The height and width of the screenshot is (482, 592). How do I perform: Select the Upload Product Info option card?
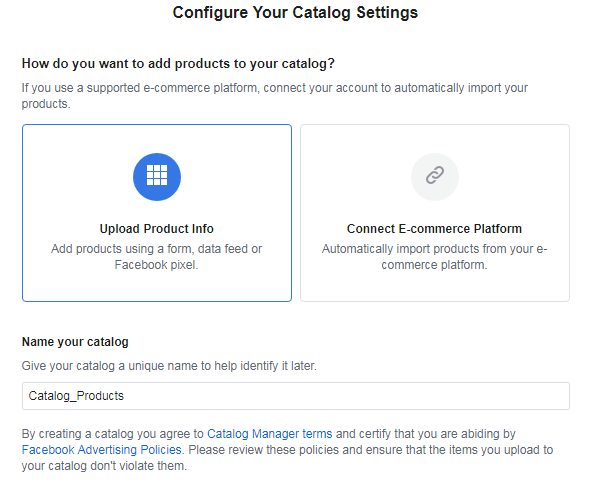[157, 213]
